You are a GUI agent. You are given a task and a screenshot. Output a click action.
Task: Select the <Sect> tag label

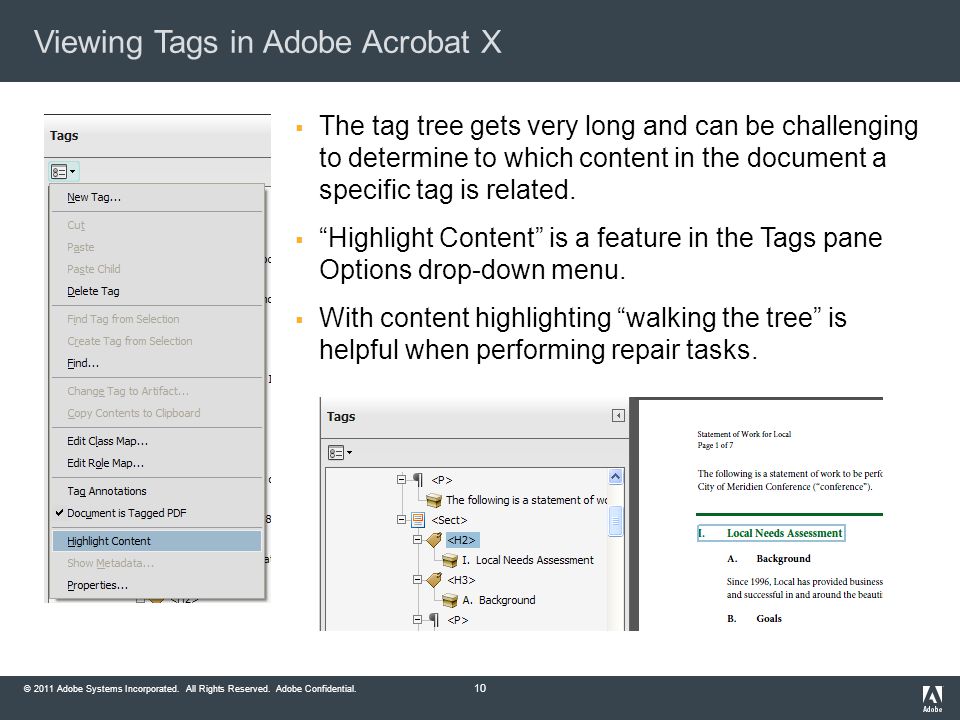click(449, 520)
